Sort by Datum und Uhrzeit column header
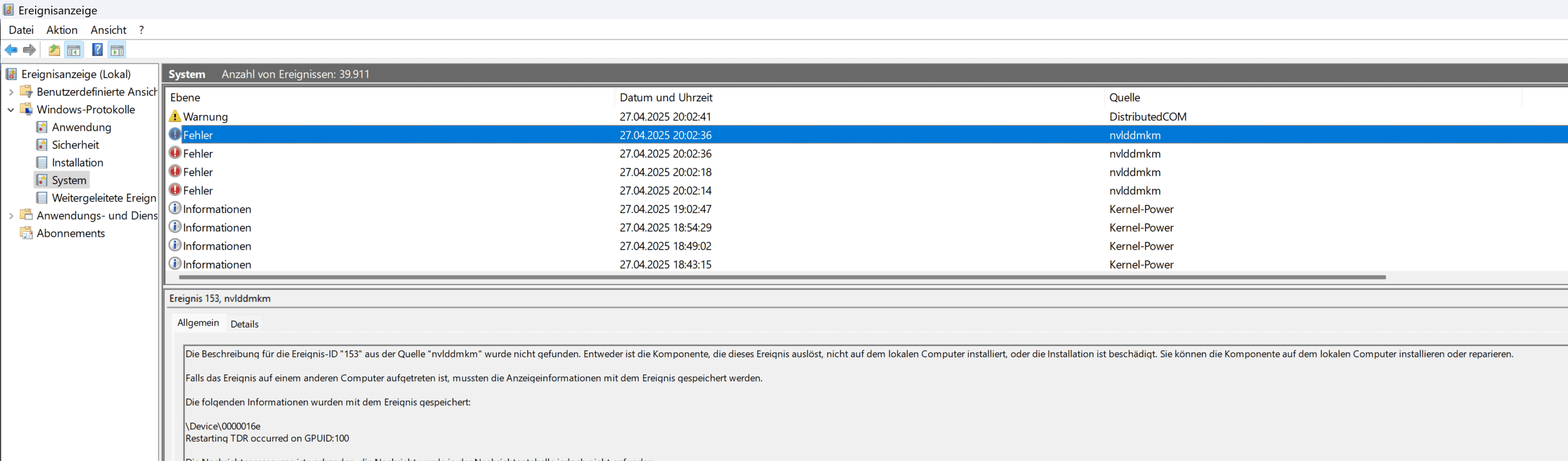Screen dimensions: 1568x461 (859, 97)
